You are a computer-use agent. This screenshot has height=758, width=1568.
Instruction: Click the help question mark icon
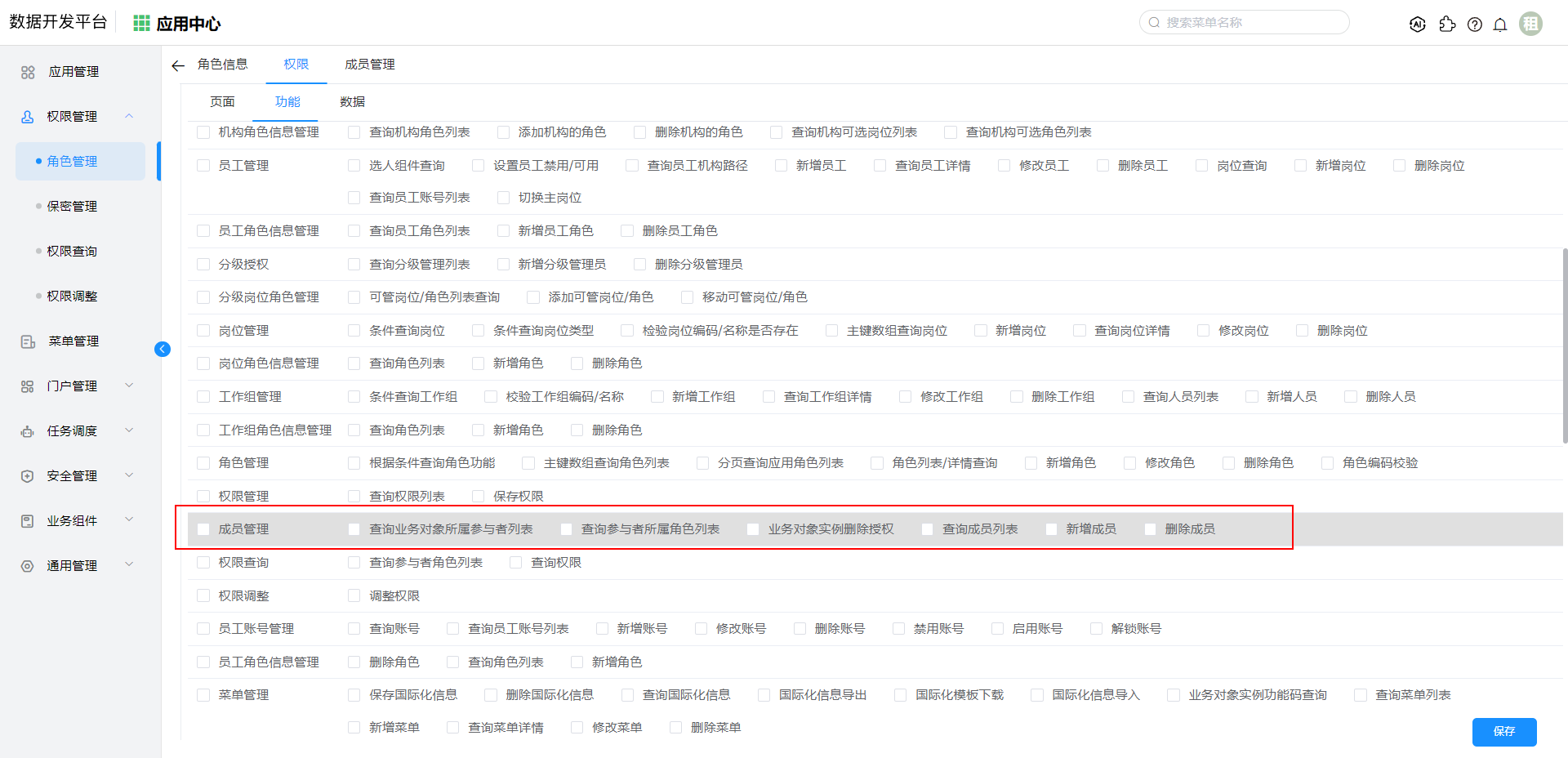pyautogui.click(x=1474, y=25)
